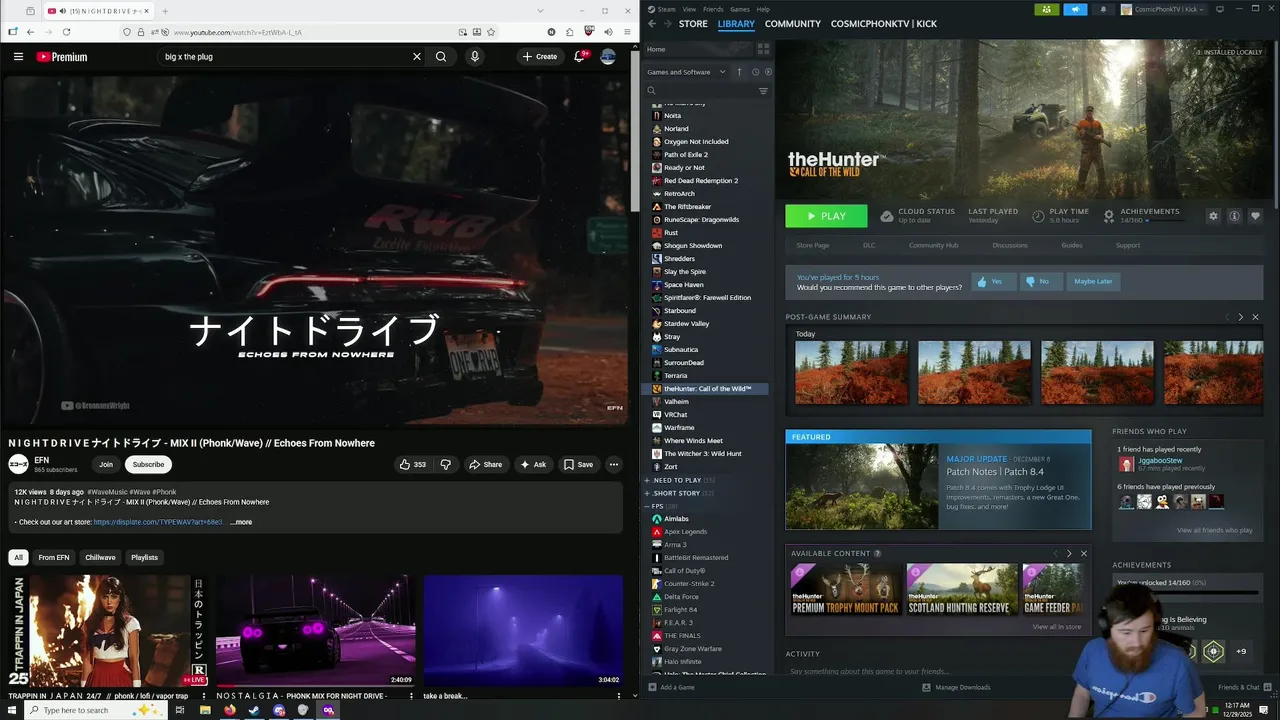Like the NIGHTDRIVE video (353)
This screenshot has height=720, width=1280.
click(412, 464)
